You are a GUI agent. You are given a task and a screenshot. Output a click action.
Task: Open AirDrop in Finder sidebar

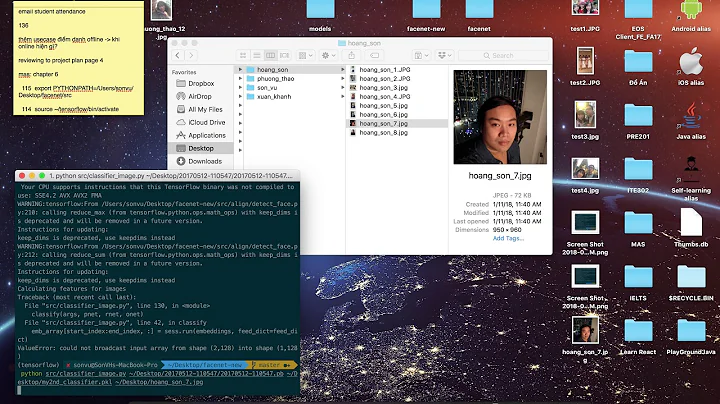(200, 96)
